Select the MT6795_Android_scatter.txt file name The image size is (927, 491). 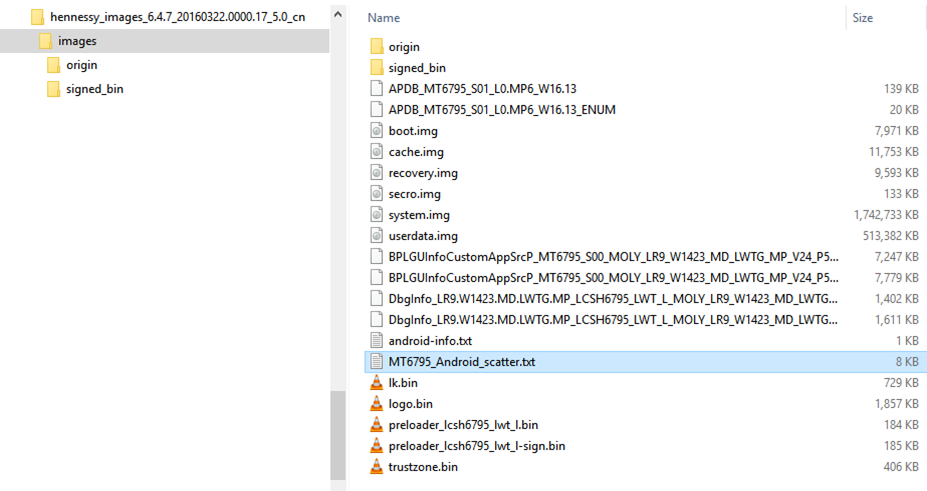pyautogui.click(x=462, y=362)
